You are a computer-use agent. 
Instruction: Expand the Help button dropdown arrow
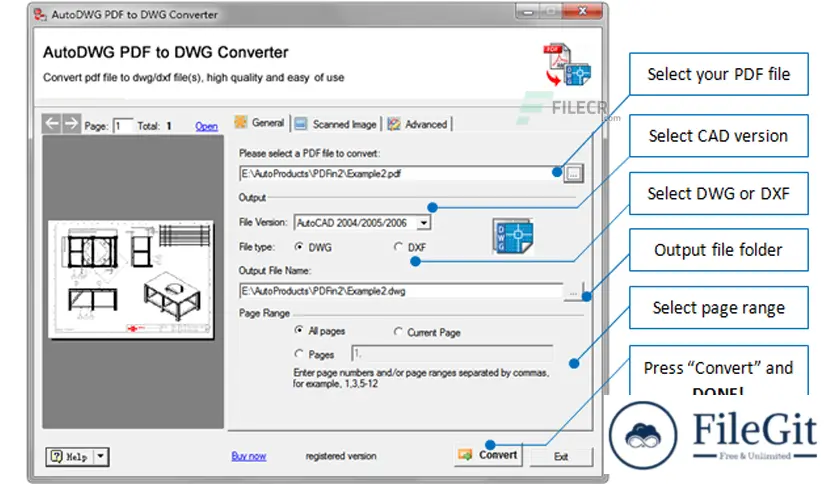(100, 456)
